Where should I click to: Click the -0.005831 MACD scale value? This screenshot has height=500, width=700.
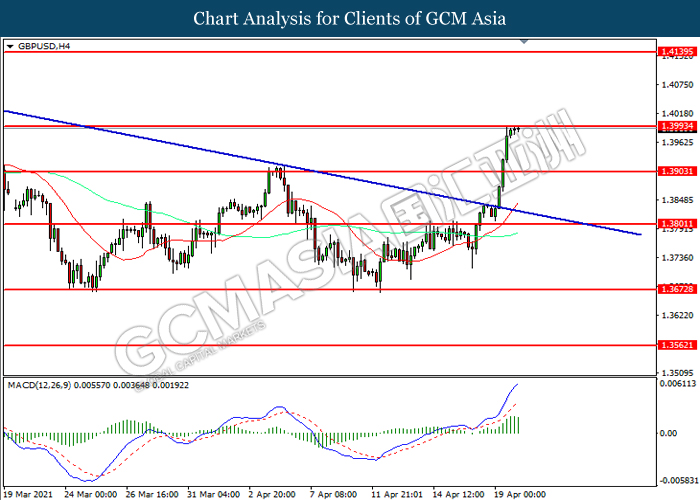(677, 480)
